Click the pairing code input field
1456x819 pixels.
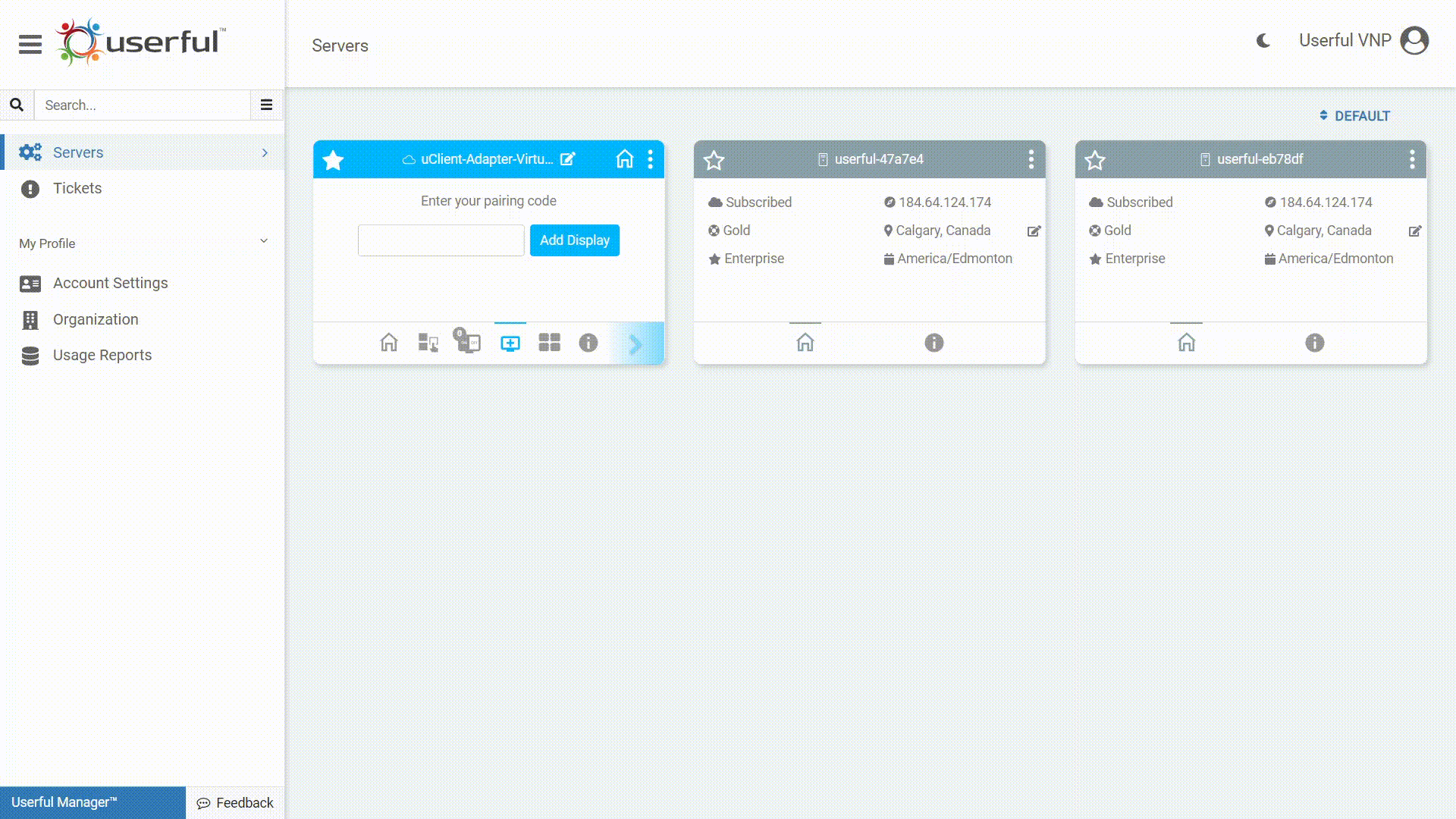[441, 240]
